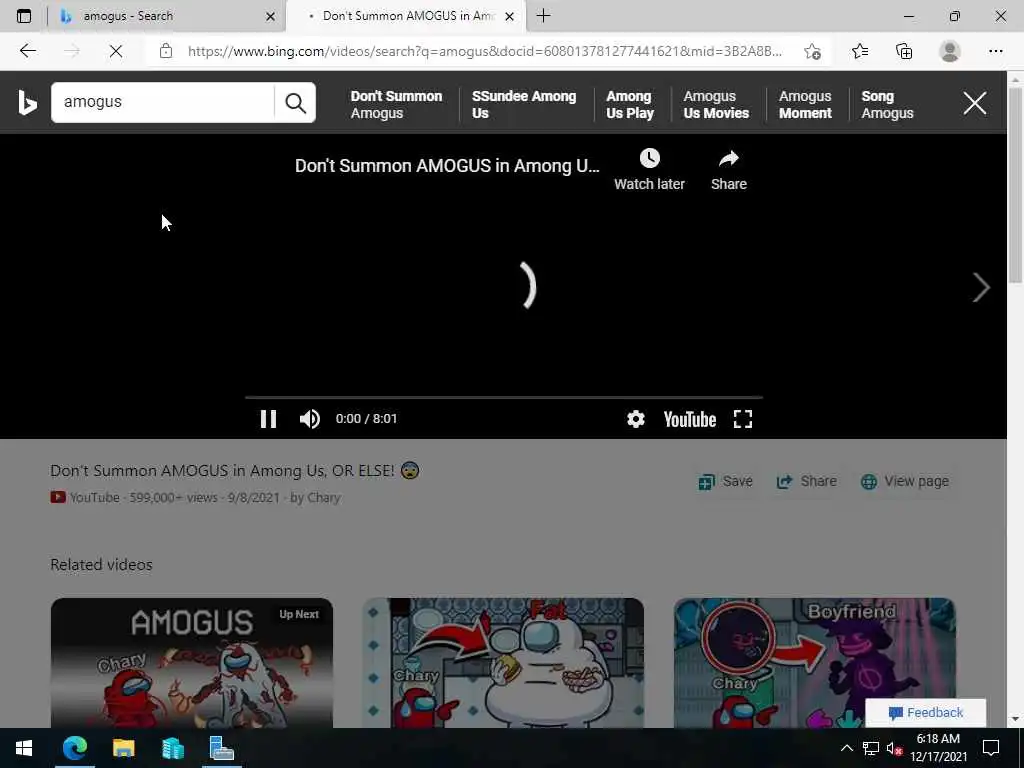Select the Song Amogus suggestion
Image resolution: width=1024 pixels, height=768 pixels.
coord(887,104)
